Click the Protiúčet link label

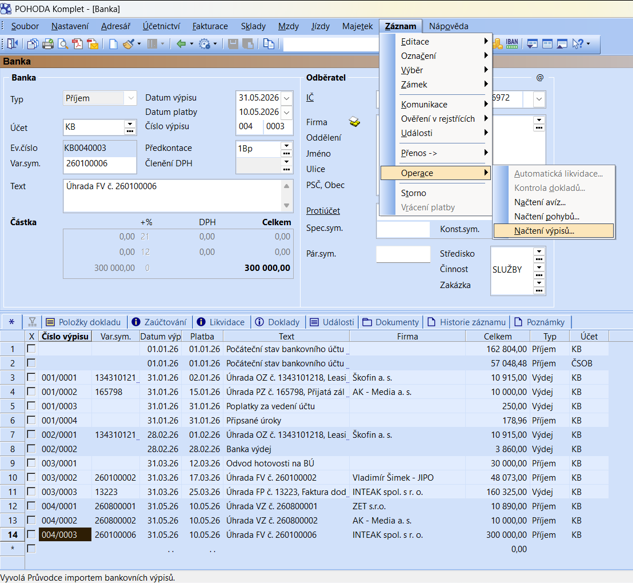tap(322, 211)
